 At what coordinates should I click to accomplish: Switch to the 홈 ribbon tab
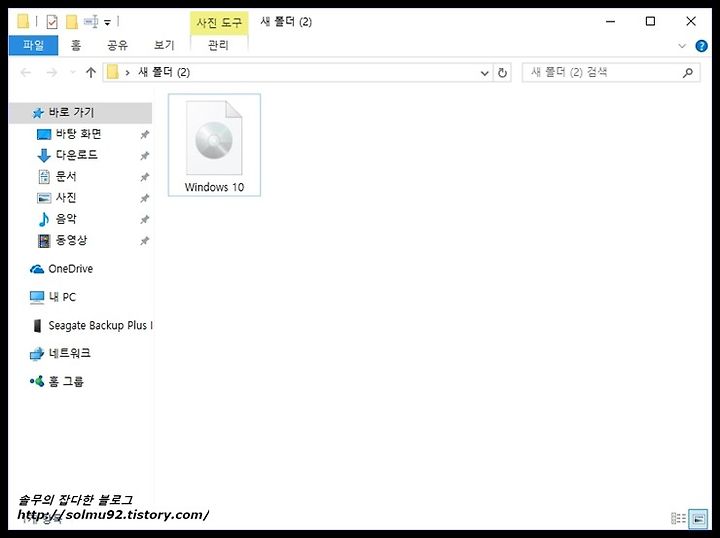point(76,45)
